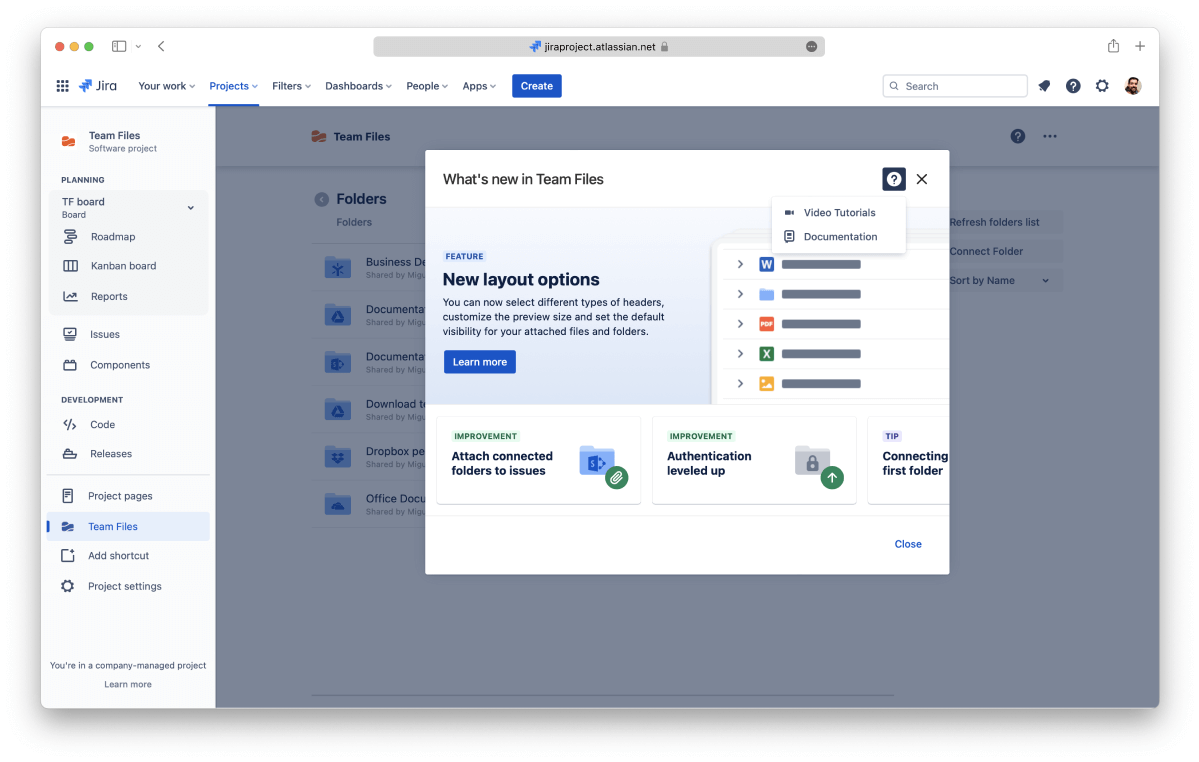Click the Office Docu folder icon

point(337,504)
